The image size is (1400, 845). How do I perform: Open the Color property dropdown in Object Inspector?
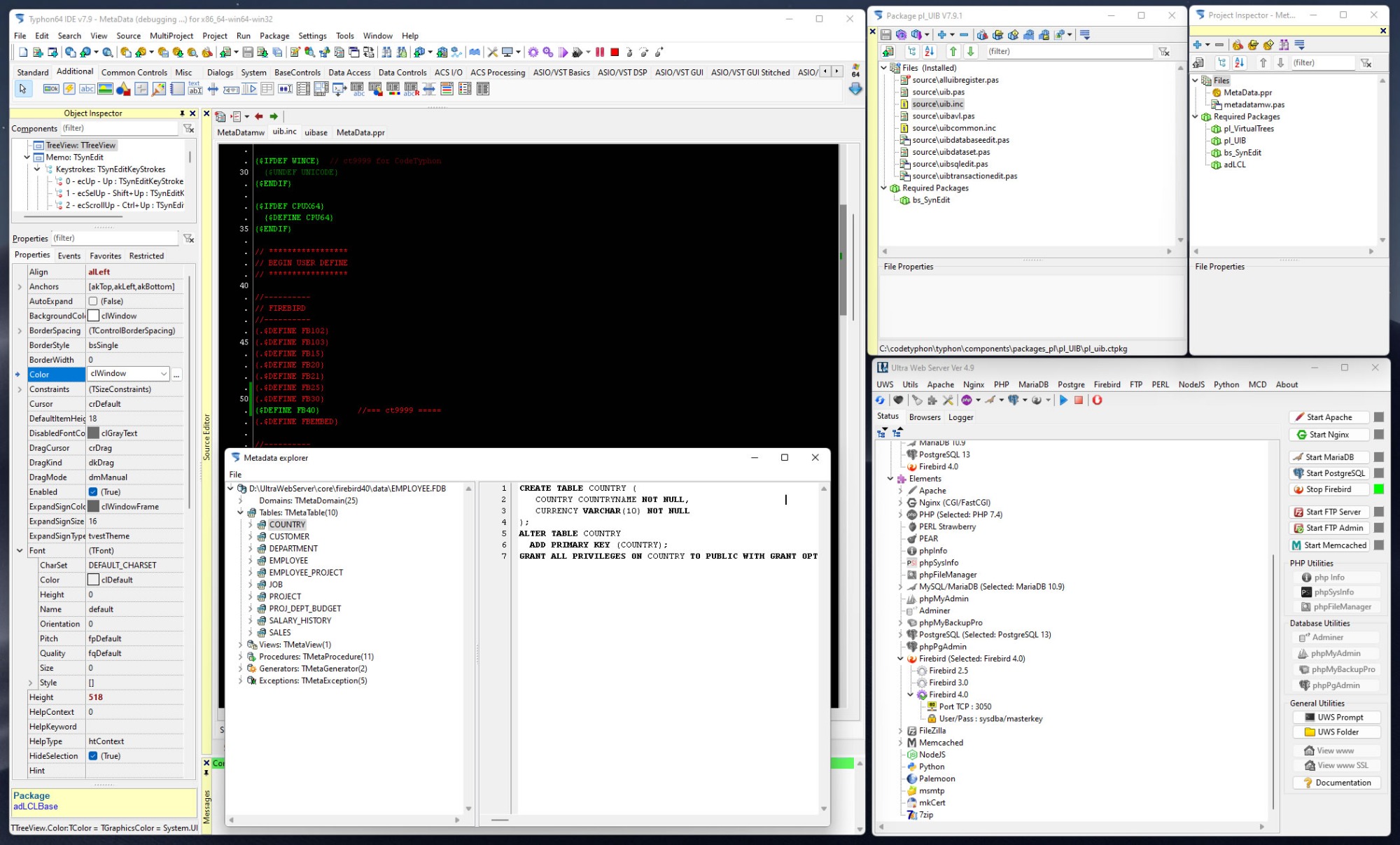coord(164,374)
